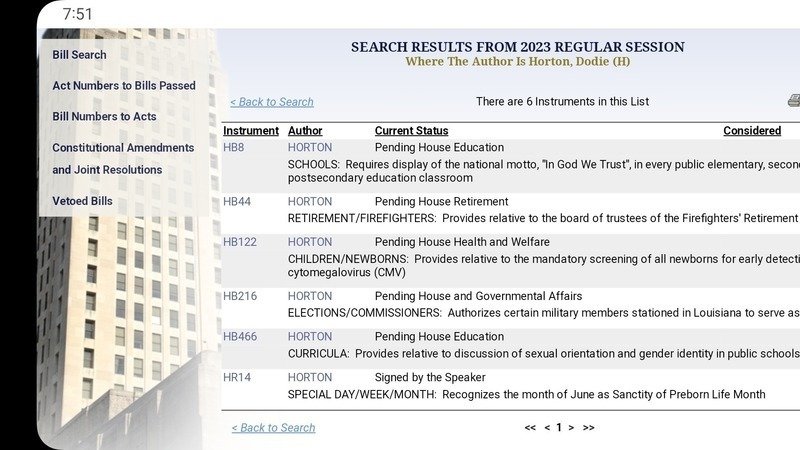The width and height of the screenshot is (800, 450).
Task: Open HB466 curricula bill link
Action: tap(240, 337)
